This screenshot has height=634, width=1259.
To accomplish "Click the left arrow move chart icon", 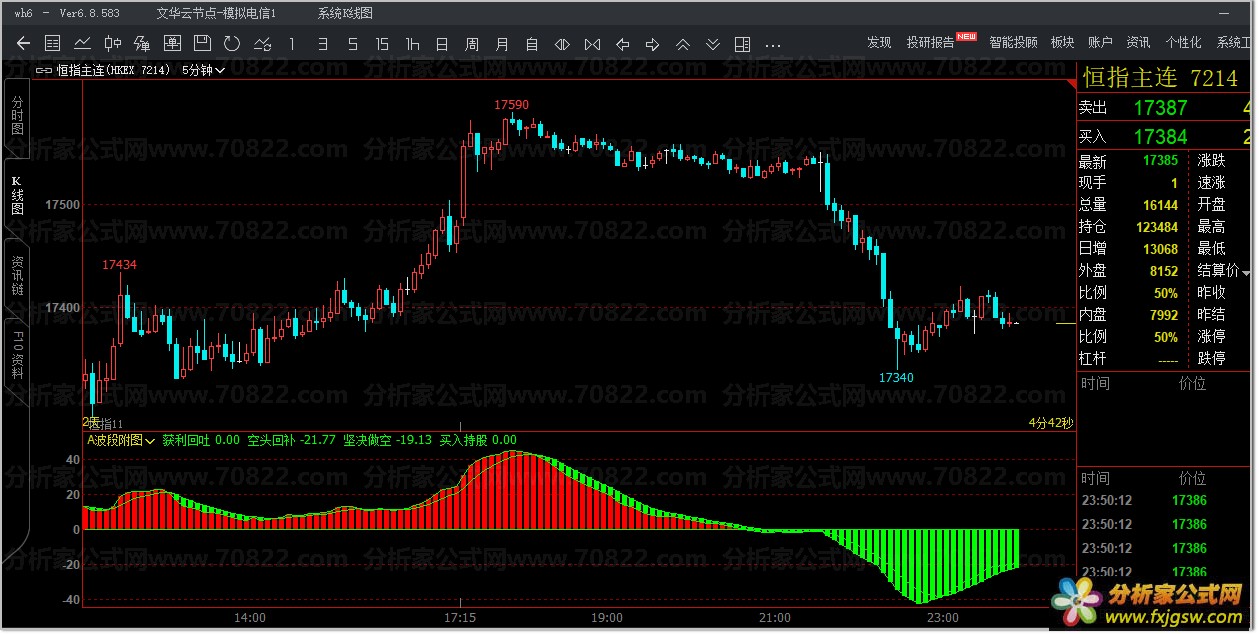I will (x=622, y=44).
